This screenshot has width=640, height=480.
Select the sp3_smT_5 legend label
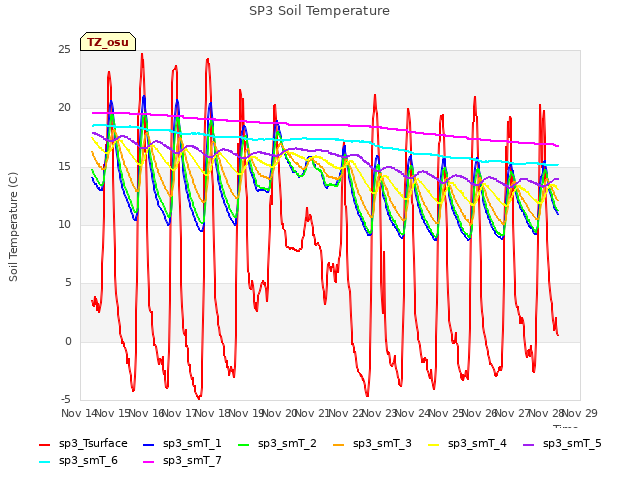tap(572, 444)
